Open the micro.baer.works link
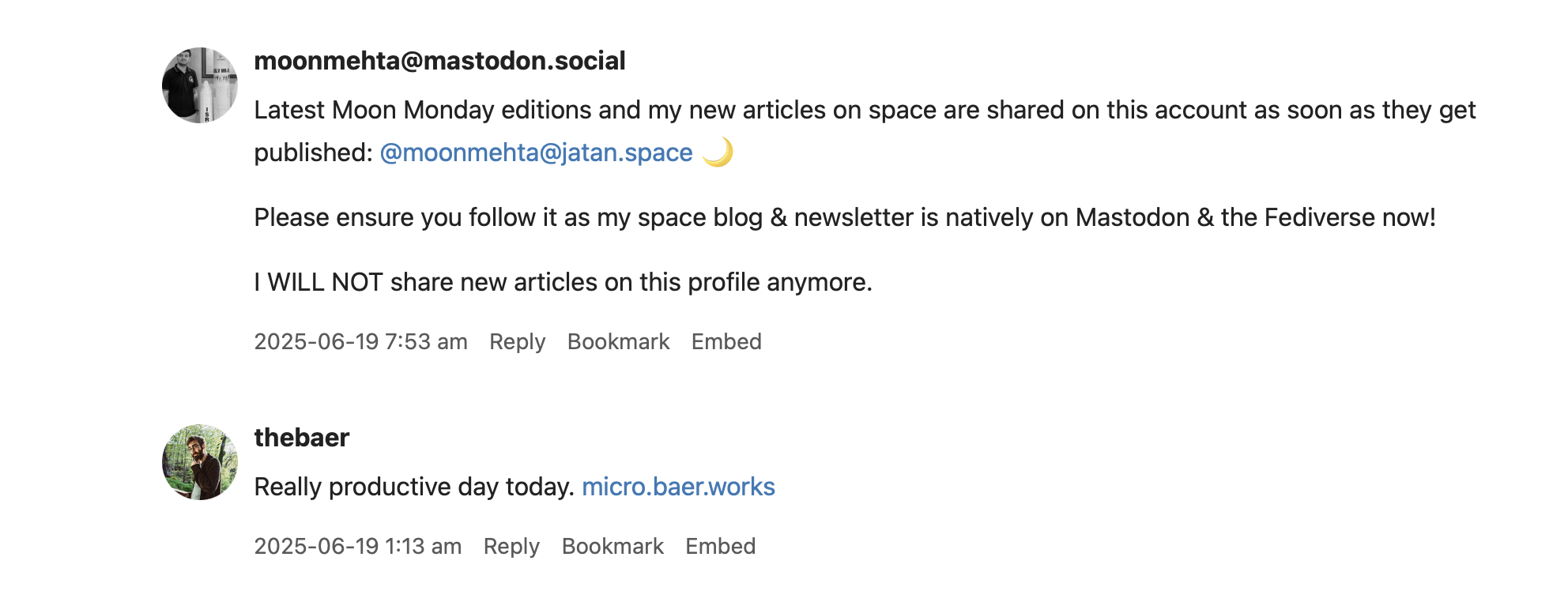Viewport: 1568px width, 602px height. click(678, 487)
